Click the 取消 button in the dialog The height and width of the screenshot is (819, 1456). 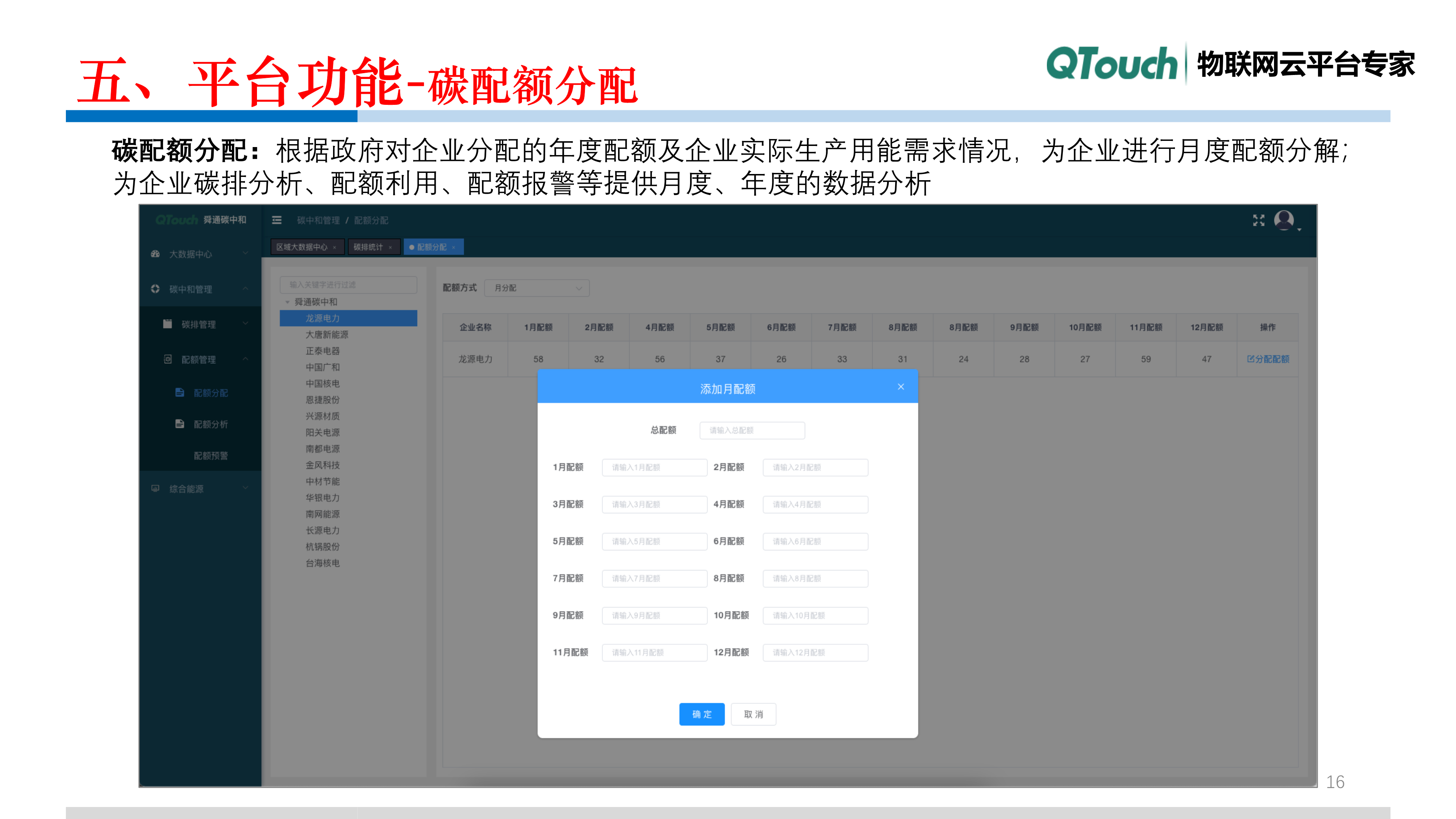(x=753, y=714)
